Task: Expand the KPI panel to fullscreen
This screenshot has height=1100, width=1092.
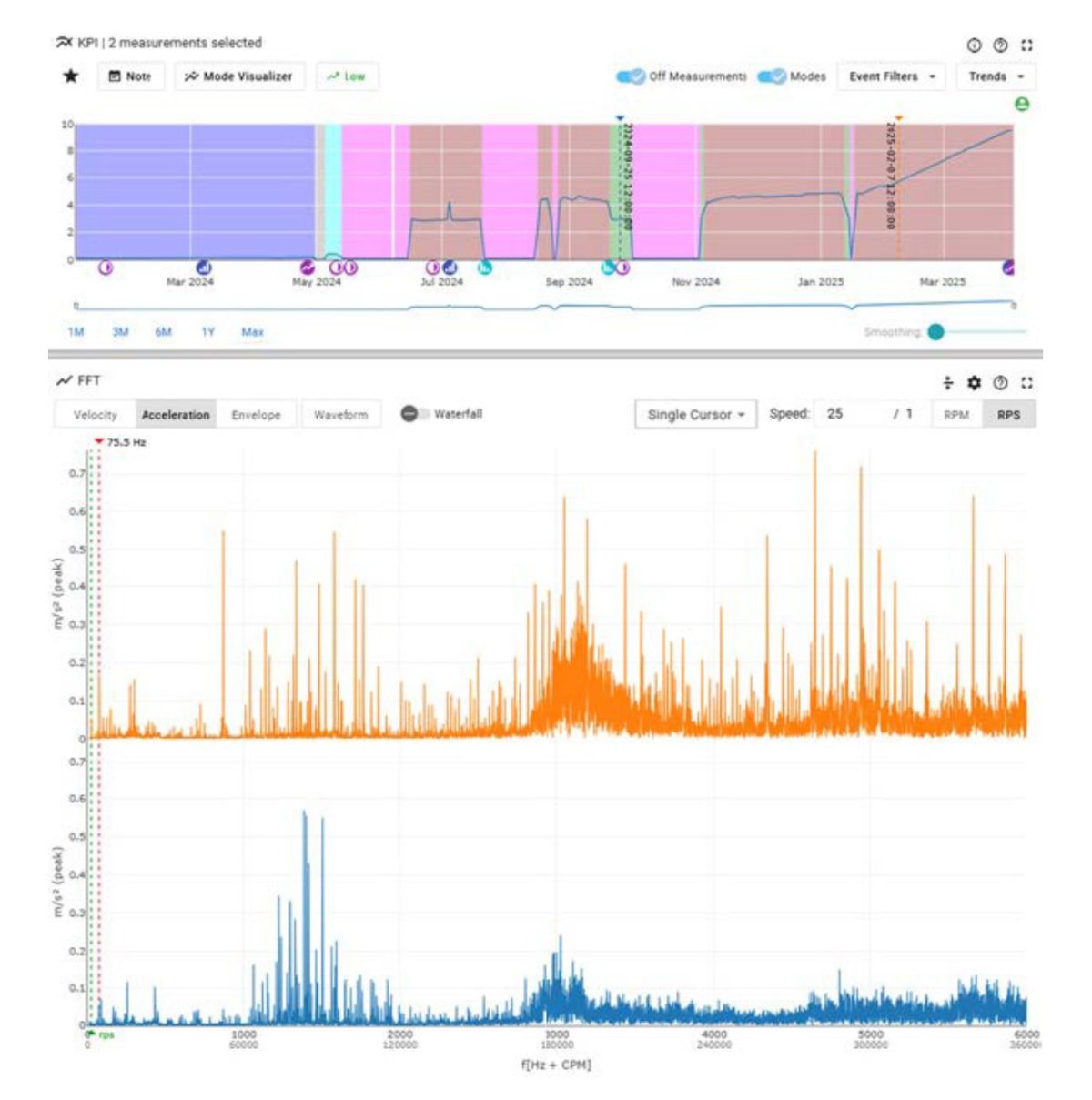Action: pos(1026,45)
